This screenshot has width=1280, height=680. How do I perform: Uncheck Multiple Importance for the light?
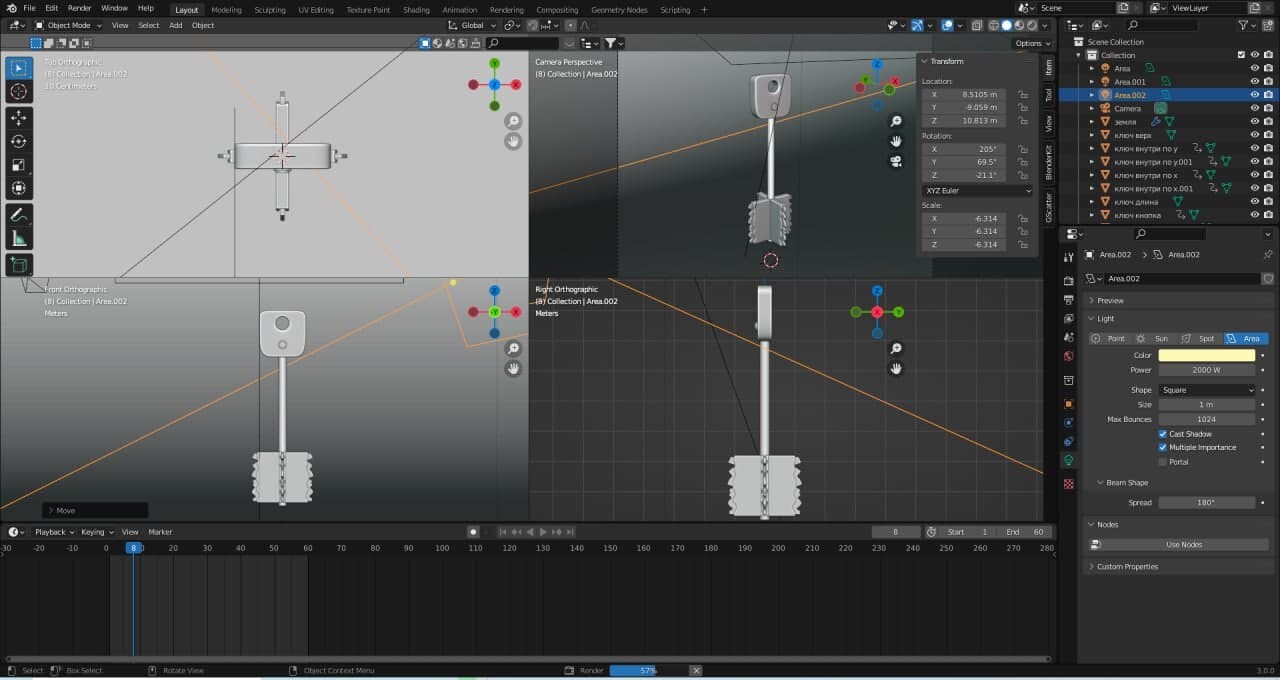tap(1163, 447)
